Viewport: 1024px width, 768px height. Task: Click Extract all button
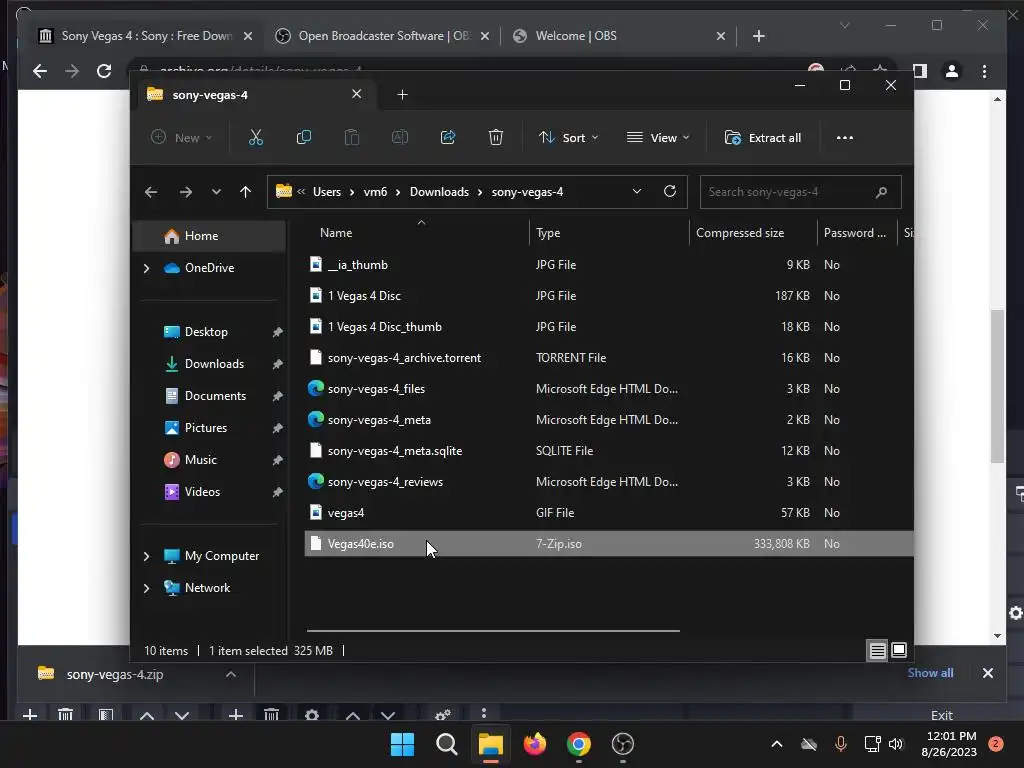(x=763, y=138)
